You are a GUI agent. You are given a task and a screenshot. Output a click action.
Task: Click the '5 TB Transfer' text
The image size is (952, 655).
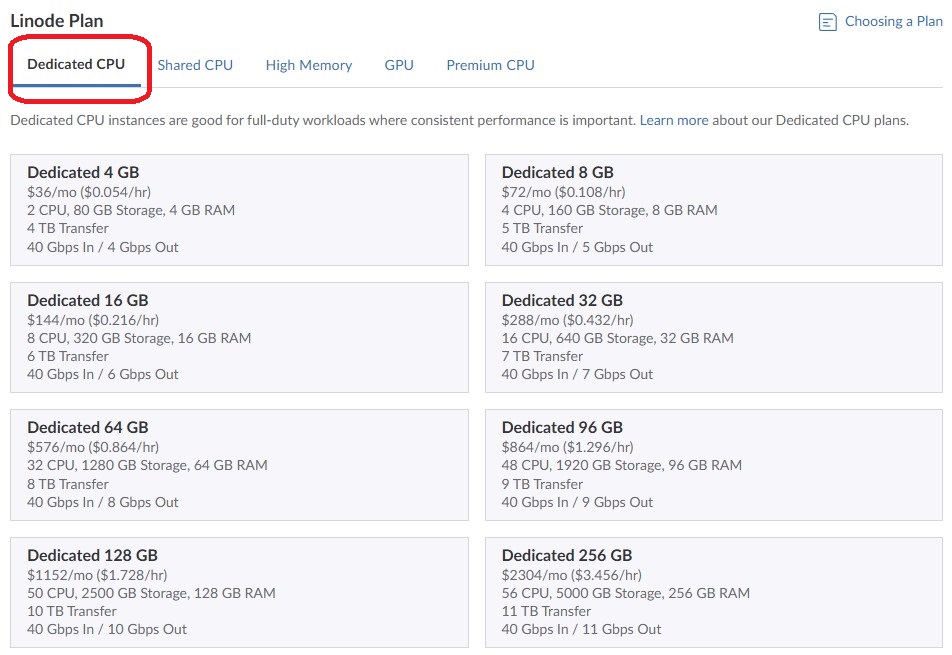click(542, 228)
